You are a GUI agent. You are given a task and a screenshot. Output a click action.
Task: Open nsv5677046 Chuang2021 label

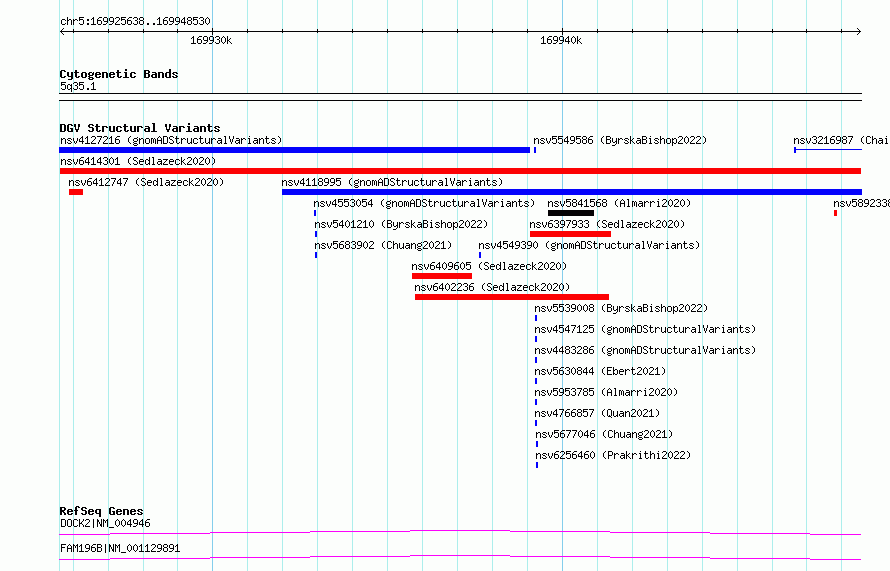(x=604, y=434)
